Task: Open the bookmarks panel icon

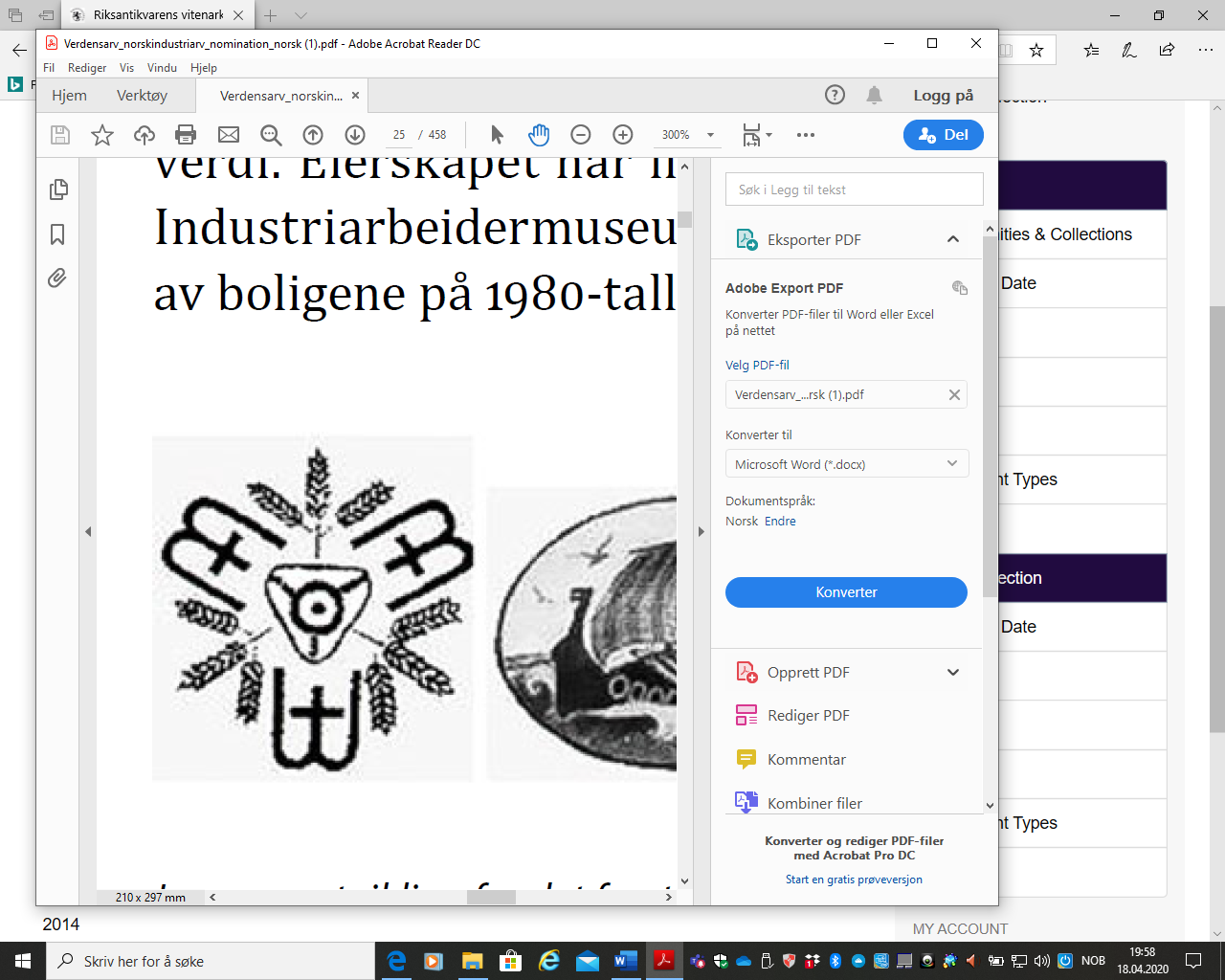Action: pos(57,234)
